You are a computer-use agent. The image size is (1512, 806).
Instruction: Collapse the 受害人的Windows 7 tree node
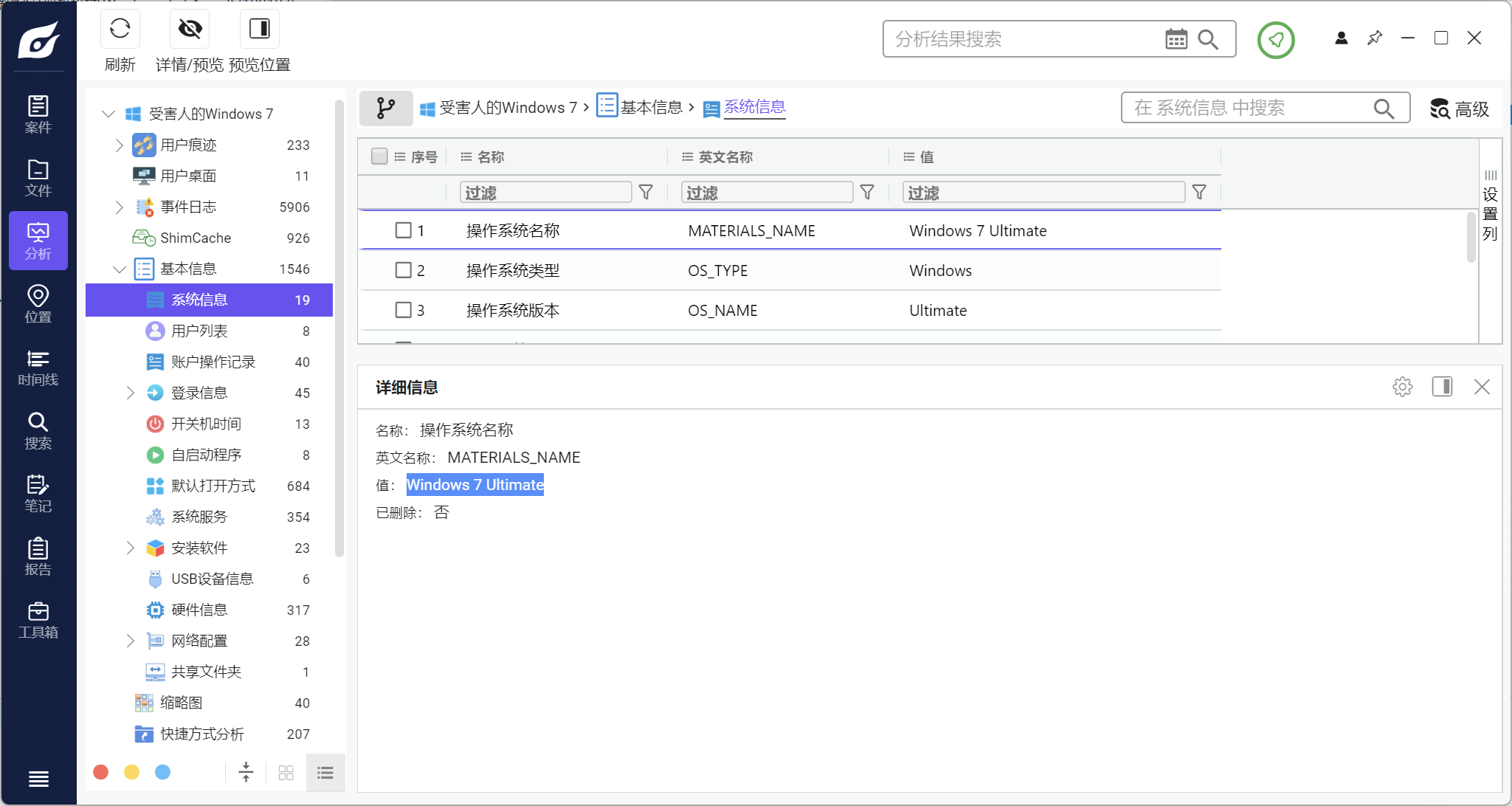point(108,114)
